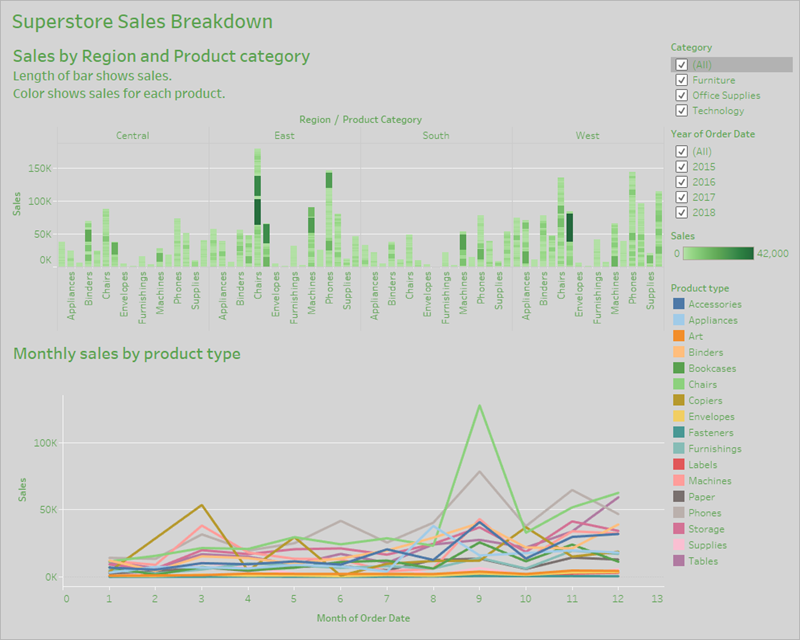The width and height of the screenshot is (800, 640).
Task: Uncheck the Office Supplies category checkbox
Action: [x=681, y=95]
